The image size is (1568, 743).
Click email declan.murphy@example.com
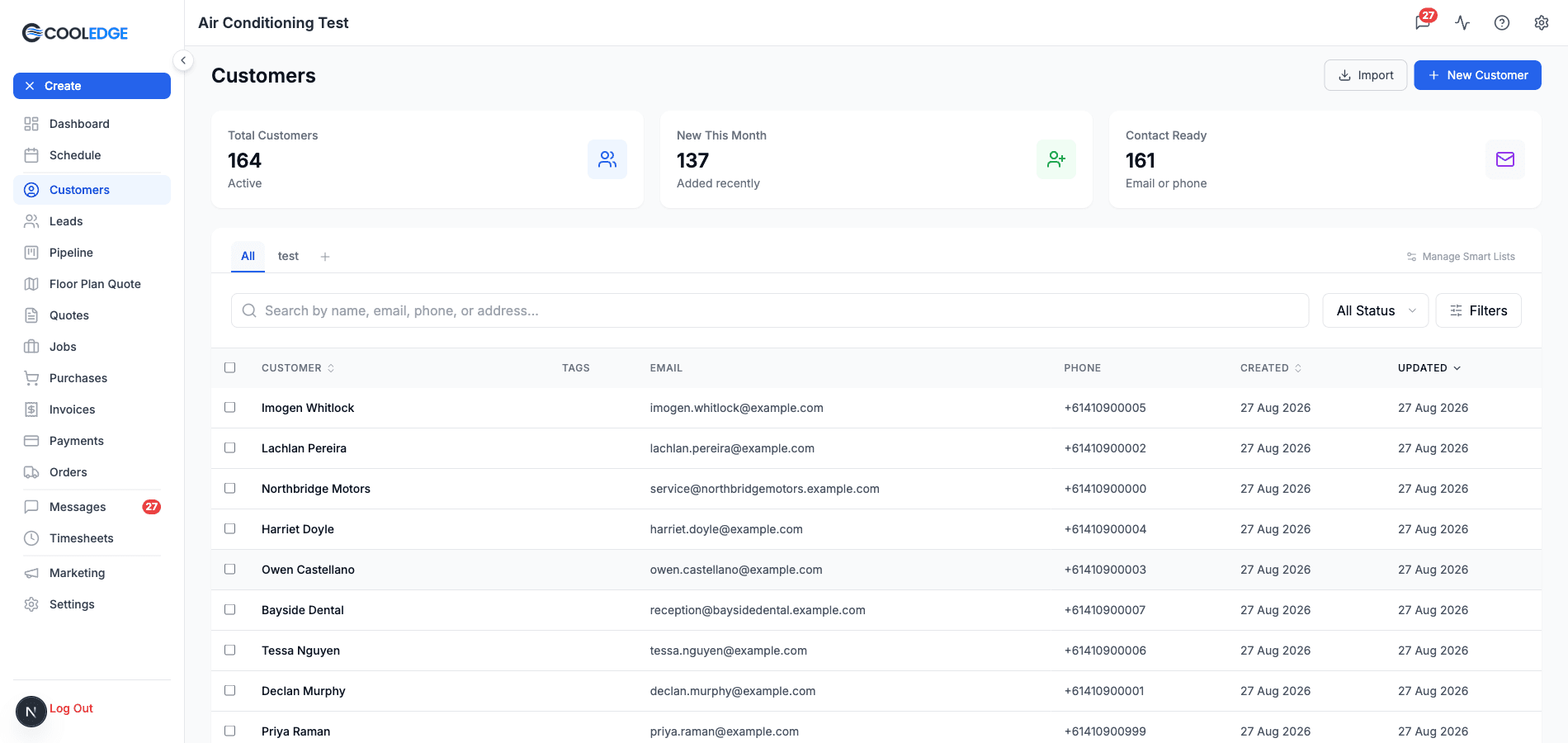tap(733, 691)
